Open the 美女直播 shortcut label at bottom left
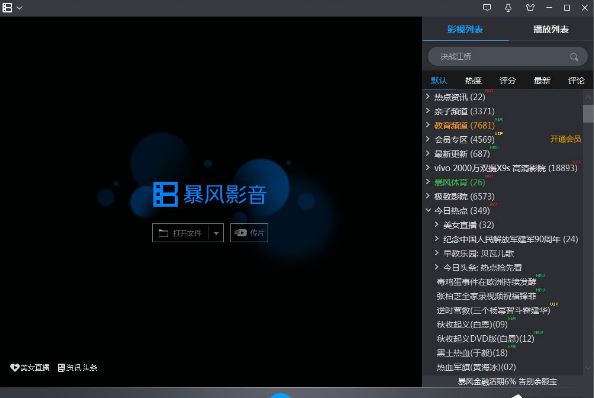Viewport: 594px width, 398px height. (35, 367)
